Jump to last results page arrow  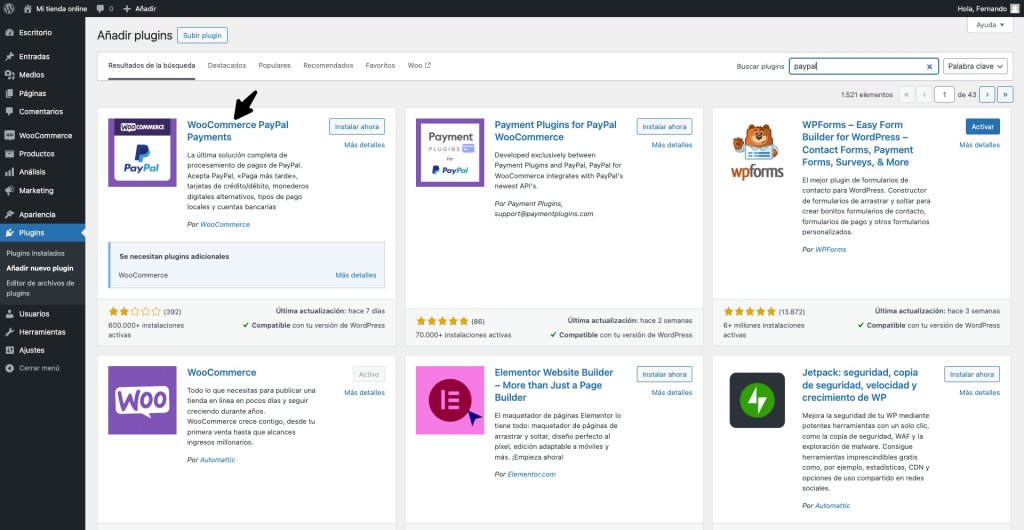tap(1006, 95)
